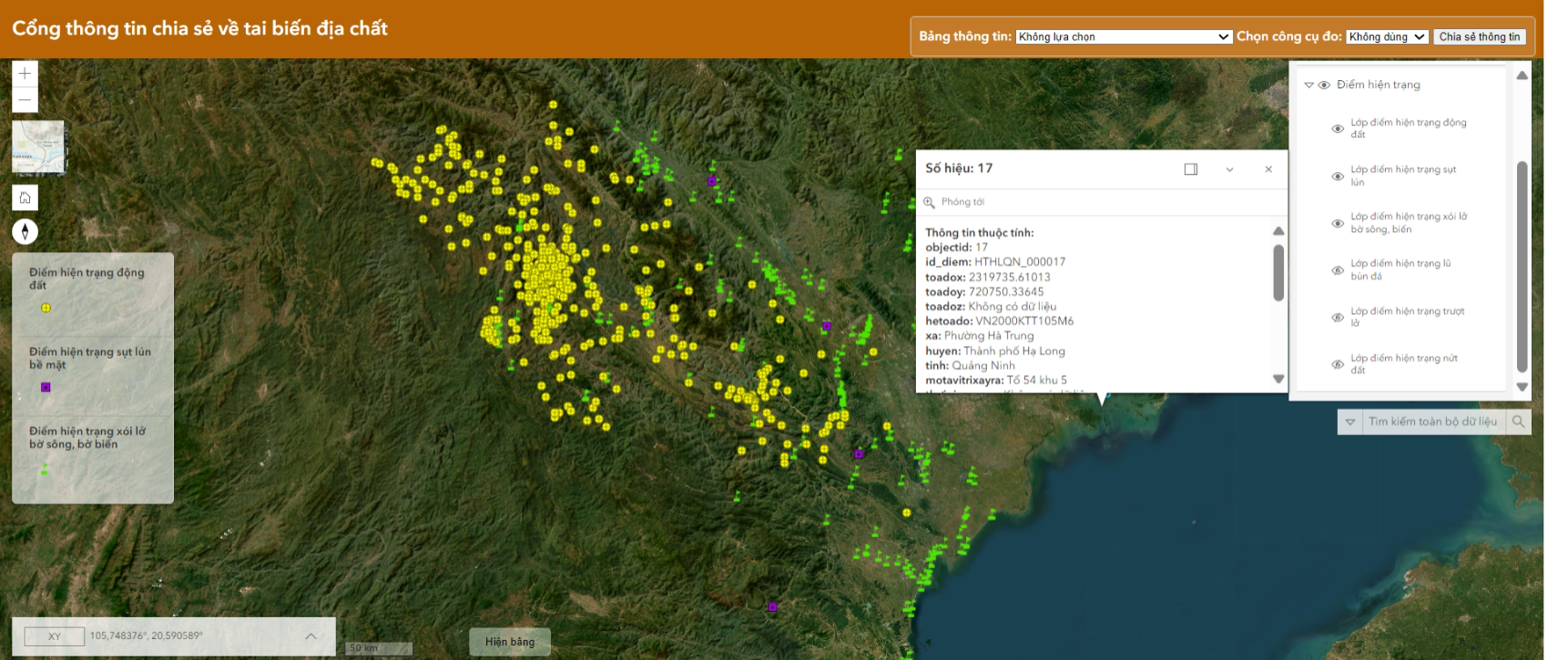The image size is (1568, 660).
Task: Click the xa value Phường Hà Trung
Action: pos(989,335)
